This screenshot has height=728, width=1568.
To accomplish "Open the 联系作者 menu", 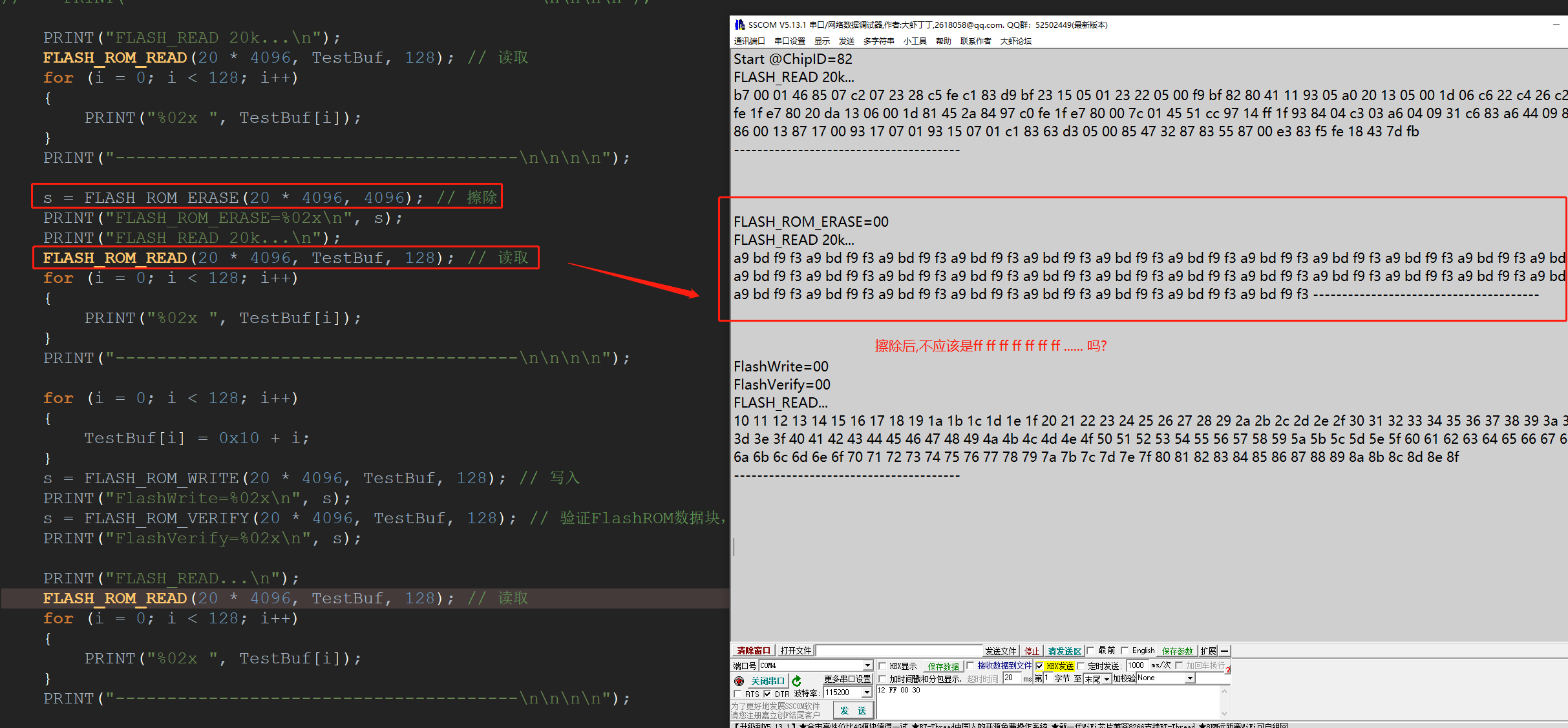I will 975,41.
